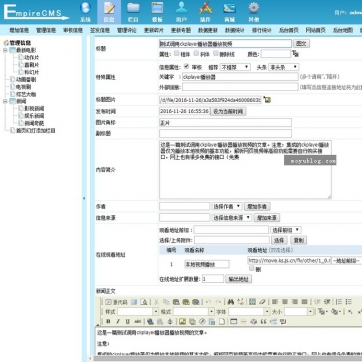Open the 管理评论 menu item
Image resolution: width=362 pixels, height=362 pixels.
127,30
